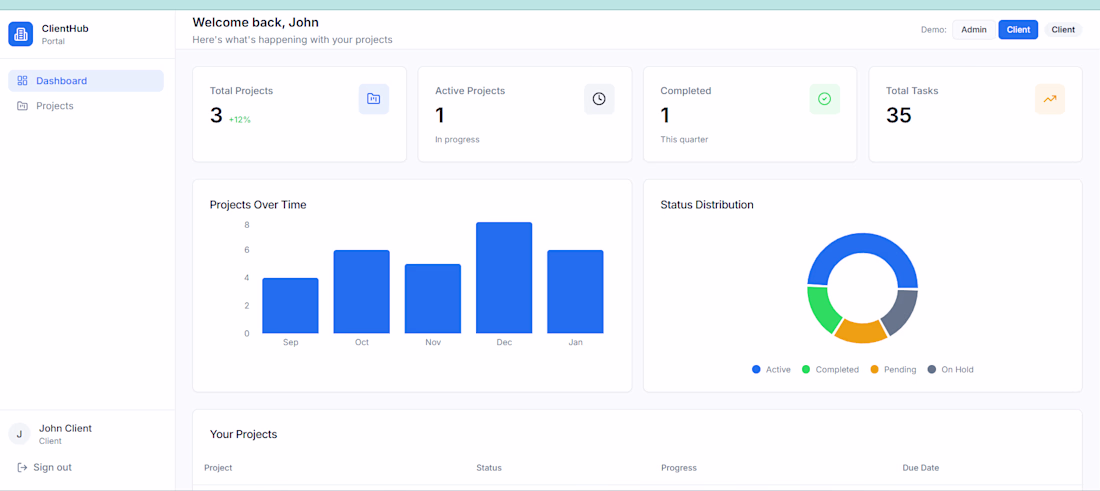Click the Jan bar in chart
Viewport: 1100px width, 491px height.
coord(575,292)
